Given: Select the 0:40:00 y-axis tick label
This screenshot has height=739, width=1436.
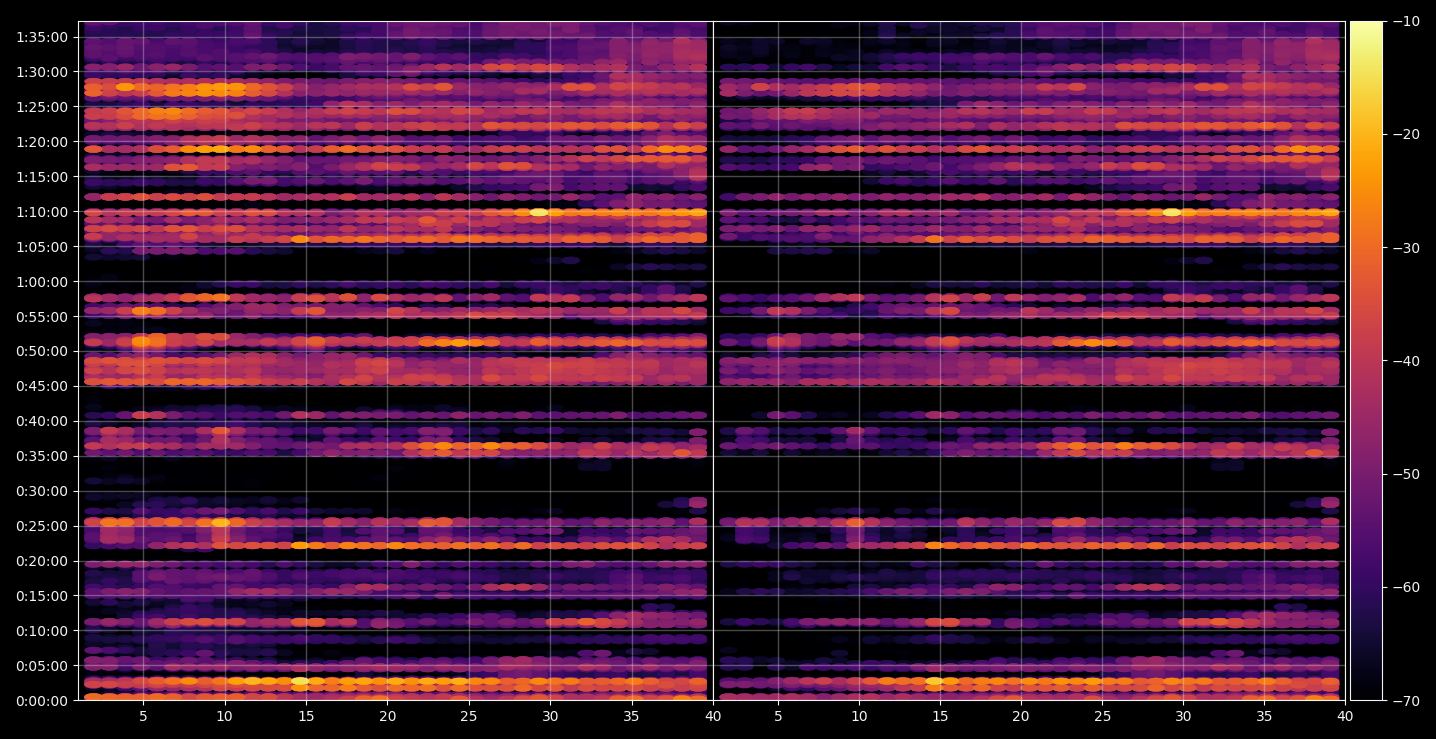Looking at the screenshot, I should [x=42, y=421].
